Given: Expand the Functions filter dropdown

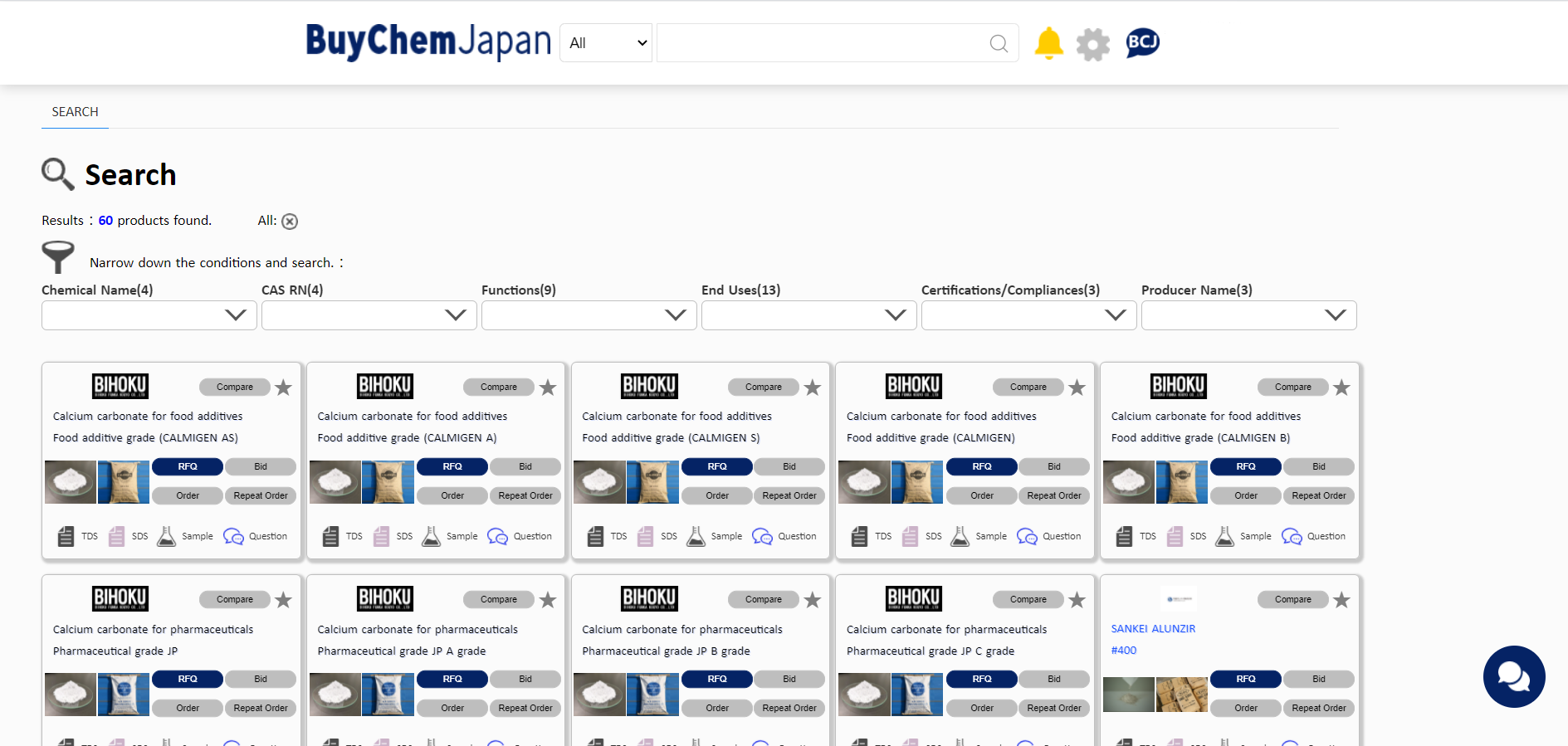Looking at the screenshot, I should [589, 315].
